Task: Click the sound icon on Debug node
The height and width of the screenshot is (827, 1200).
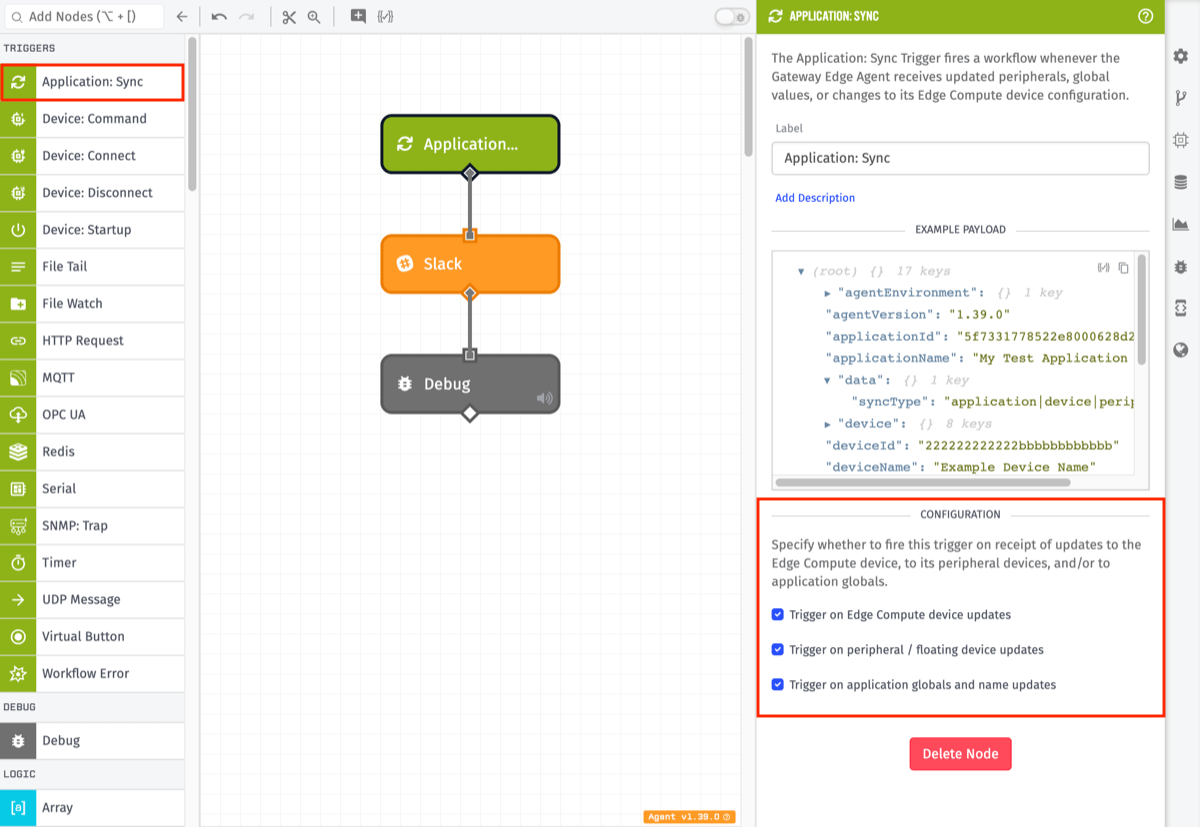Action: click(544, 398)
